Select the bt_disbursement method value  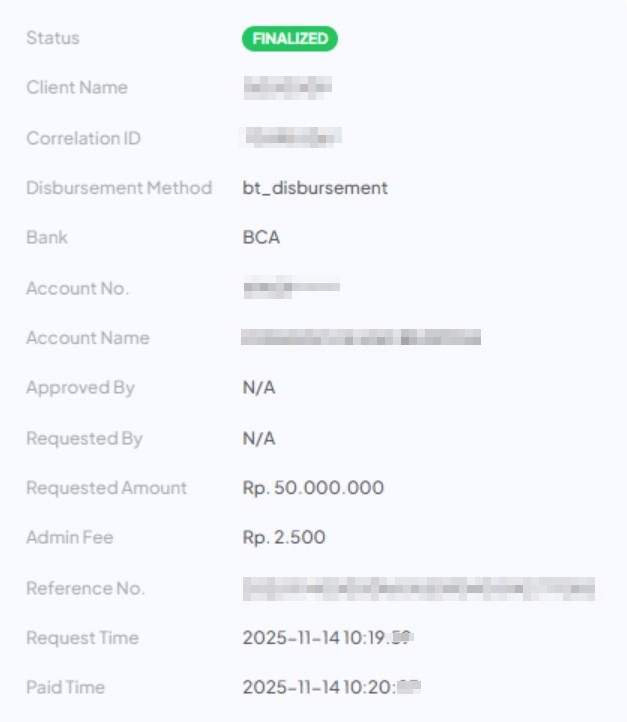pos(315,188)
